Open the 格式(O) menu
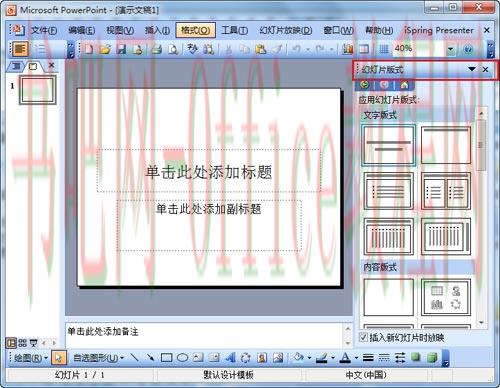 pos(195,31)
